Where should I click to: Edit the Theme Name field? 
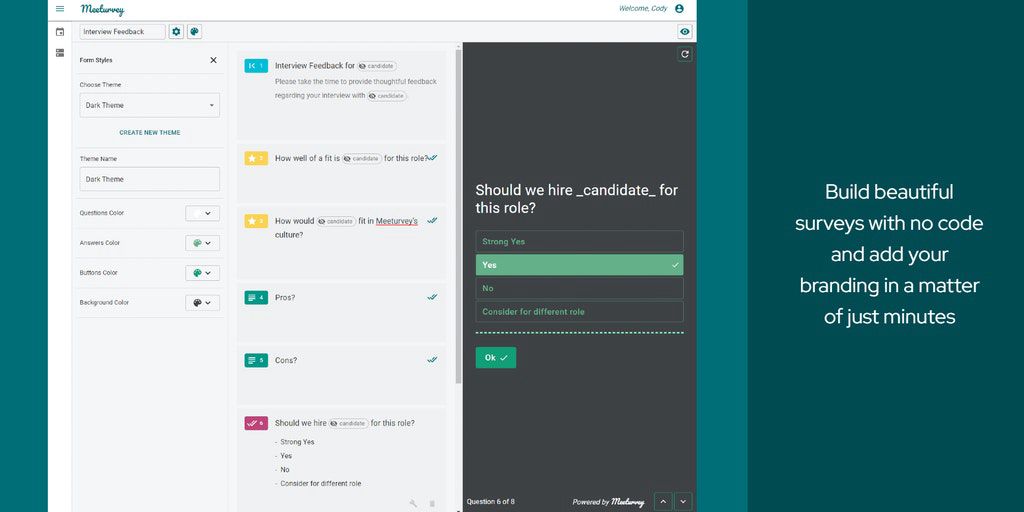click(x=150, y=179)
